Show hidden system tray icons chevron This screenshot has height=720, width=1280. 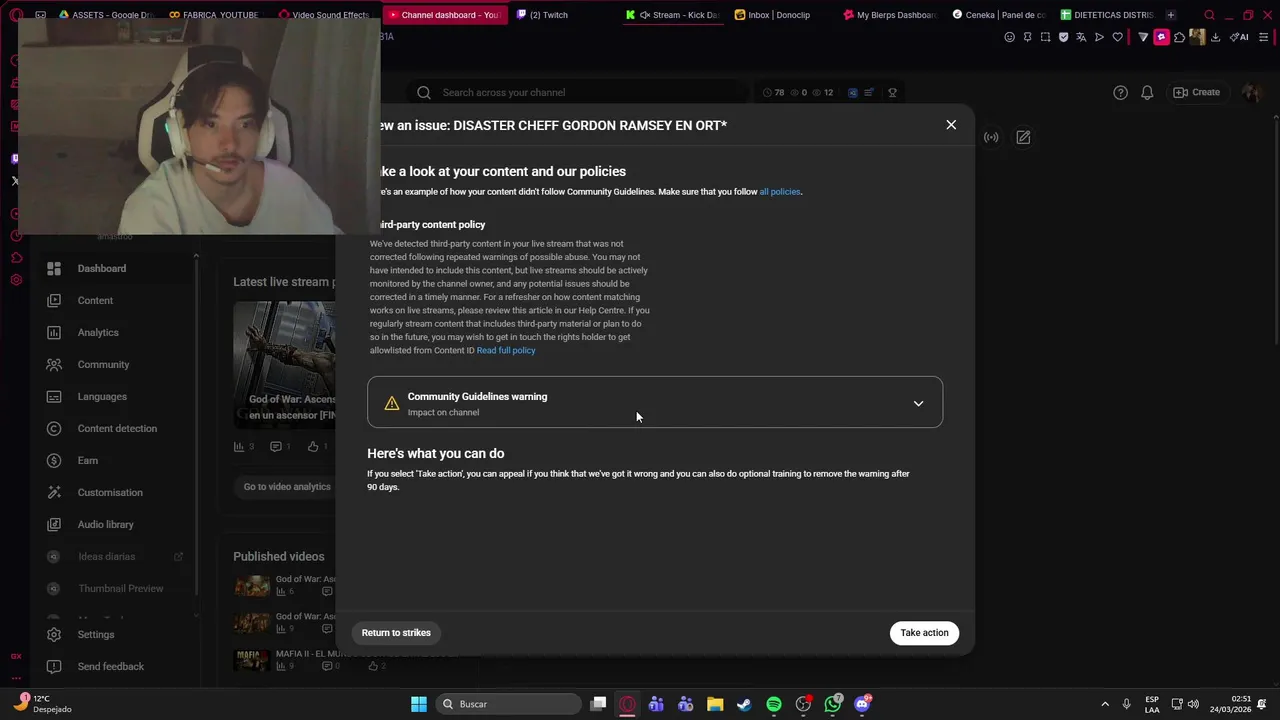coord(1105,704)
